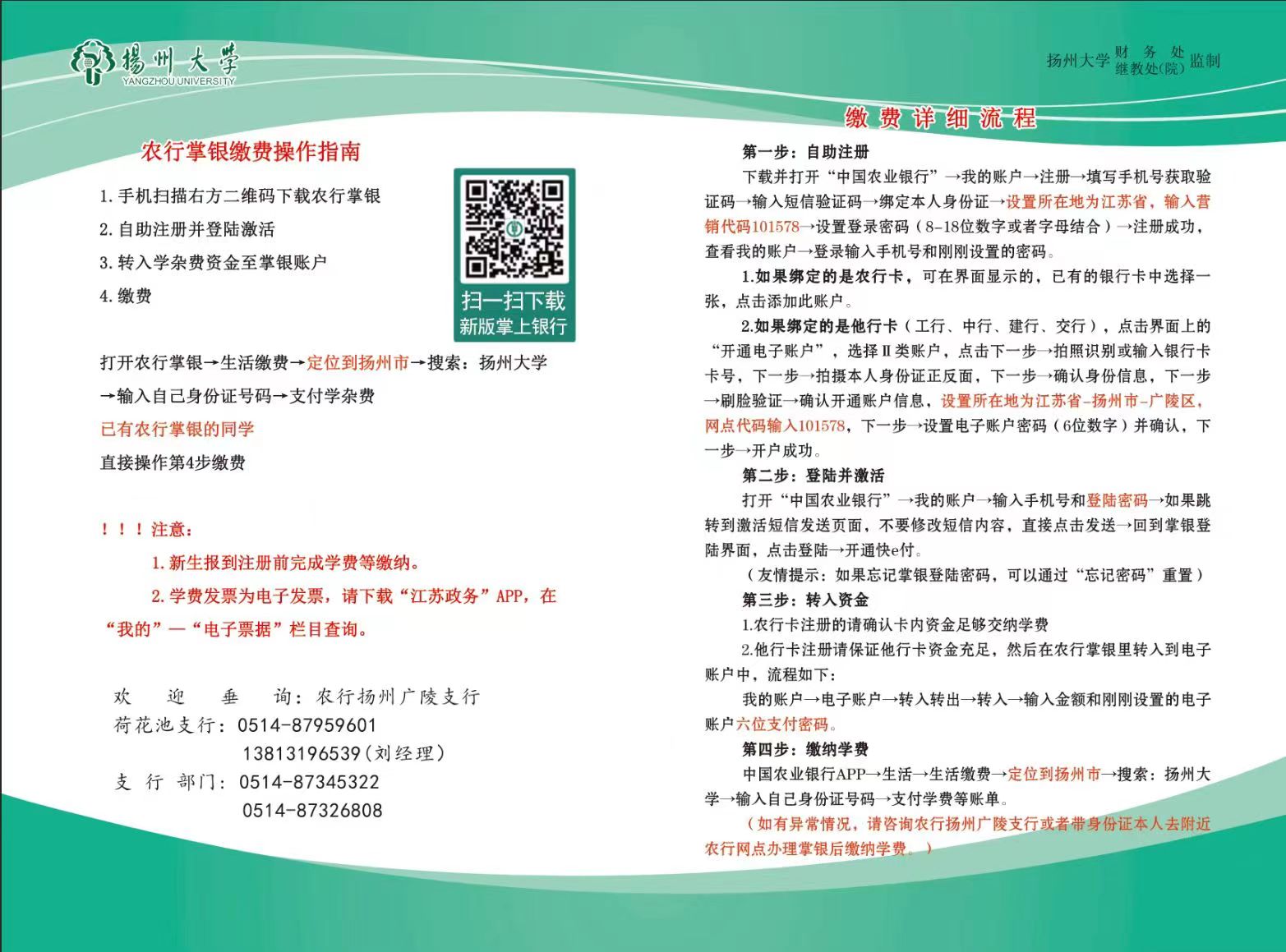This screenshot has width=1286, height=952.
Task: Click the 扫一扫下载 新版掌上银行 green label
Action: (514, 314)
